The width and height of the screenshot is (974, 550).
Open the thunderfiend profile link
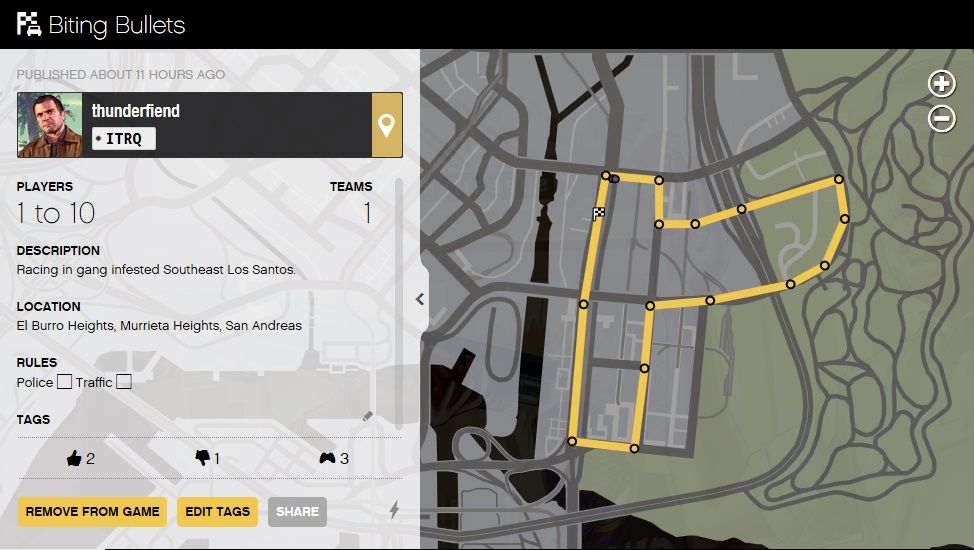coord(135,111)
